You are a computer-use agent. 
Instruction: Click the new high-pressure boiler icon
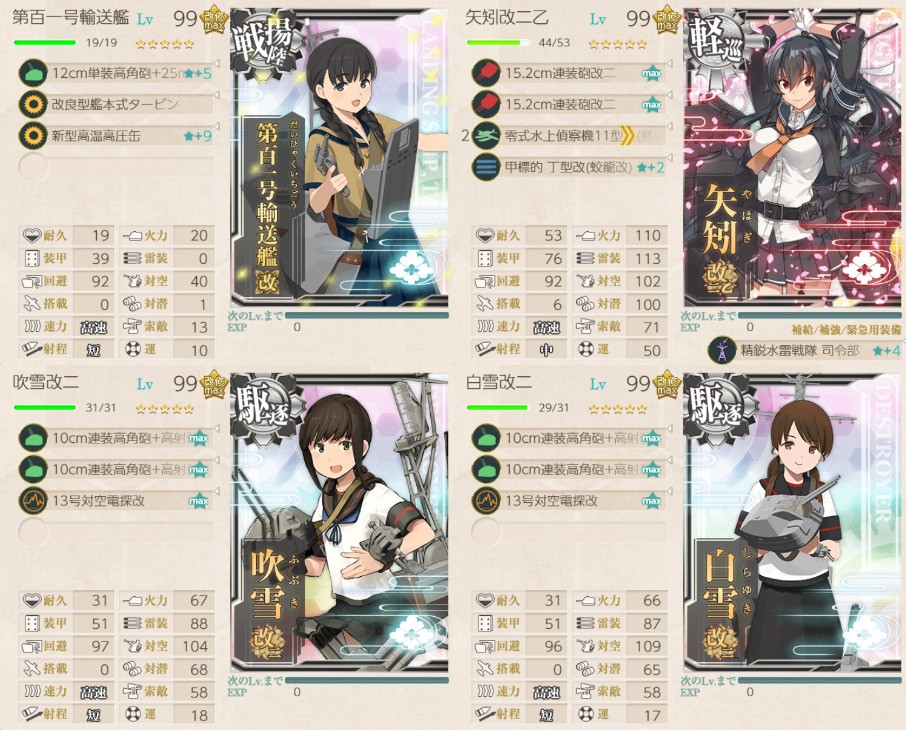tap(33, 136)
